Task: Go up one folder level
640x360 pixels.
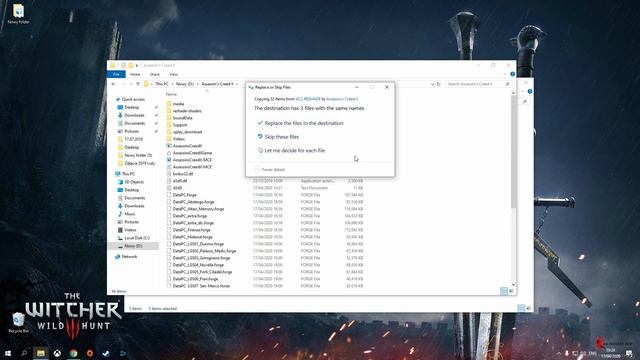Action: tap(138, 84)
